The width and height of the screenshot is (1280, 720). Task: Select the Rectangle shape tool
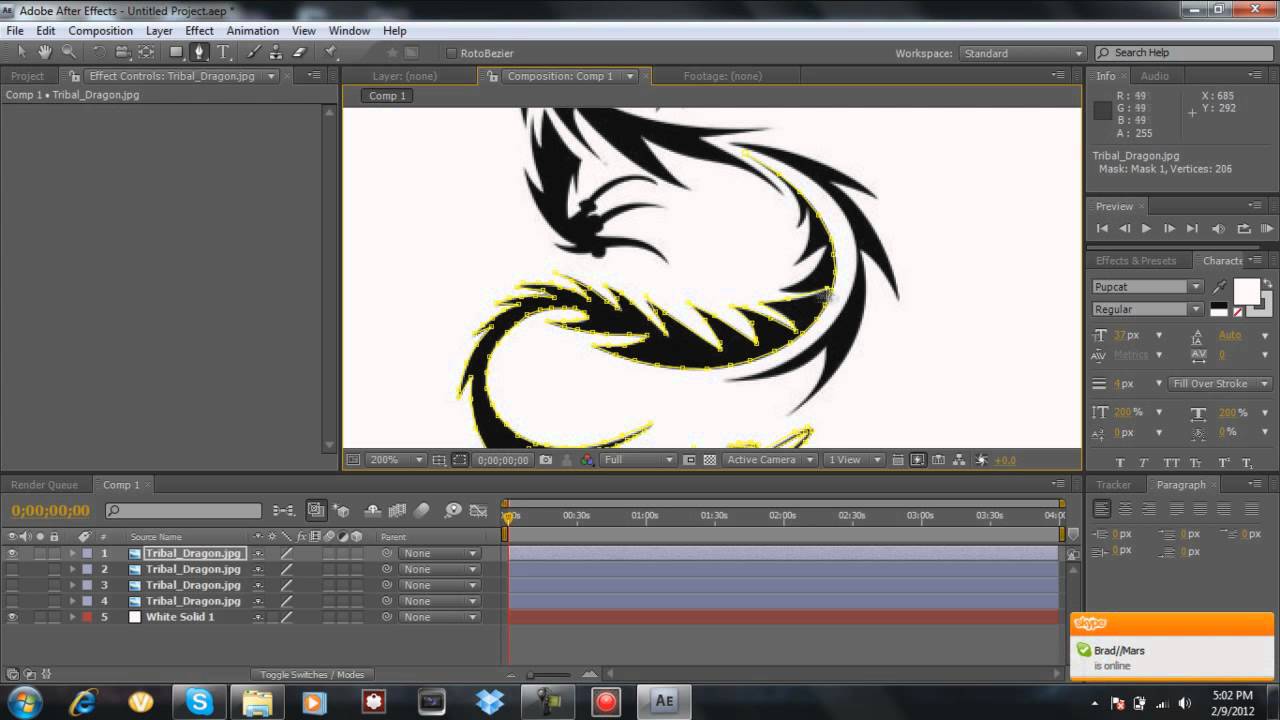tap(176, 52)
